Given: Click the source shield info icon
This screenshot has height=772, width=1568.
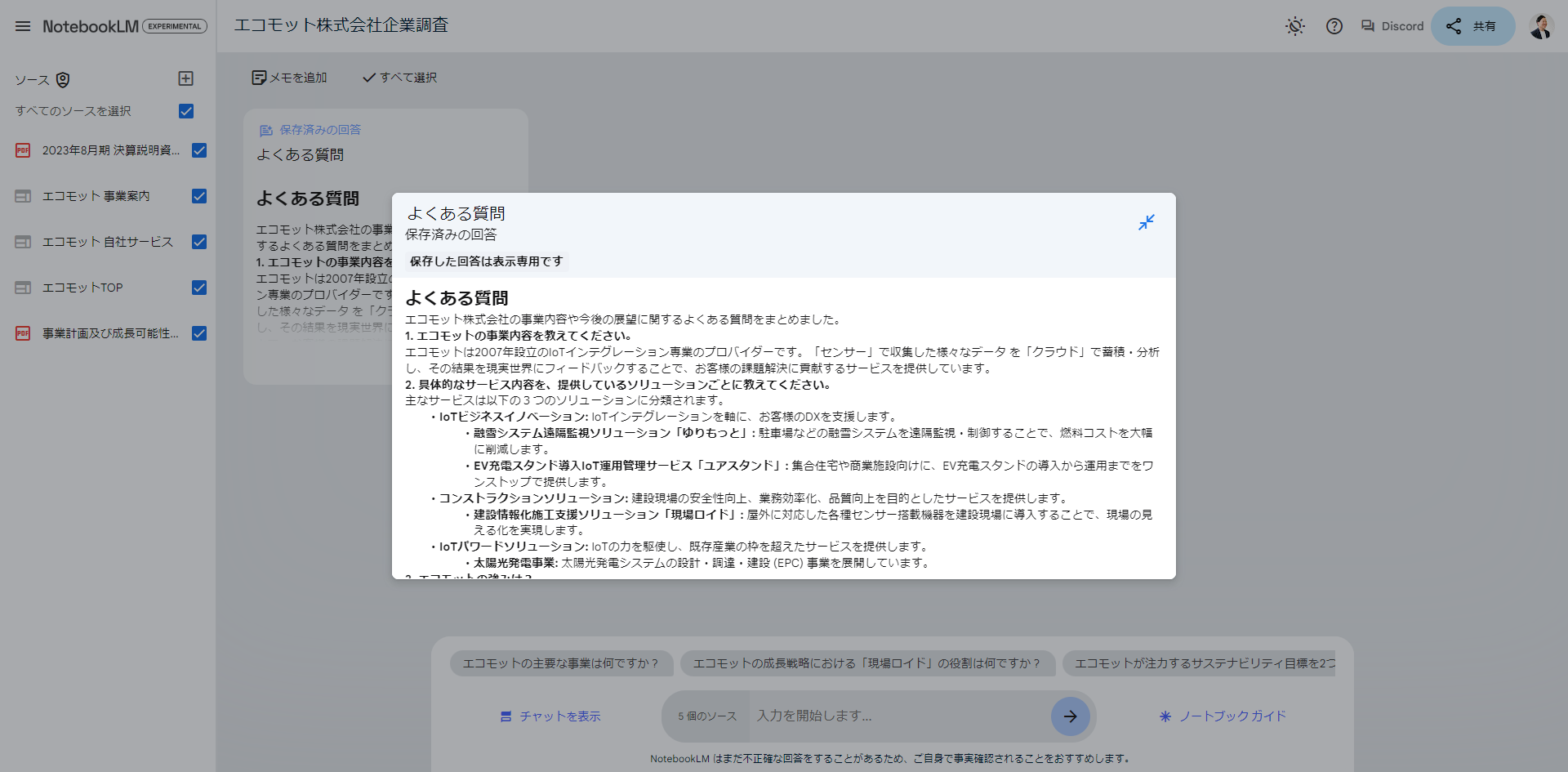Looking at the screenshot, I should [x=63, y=79].
